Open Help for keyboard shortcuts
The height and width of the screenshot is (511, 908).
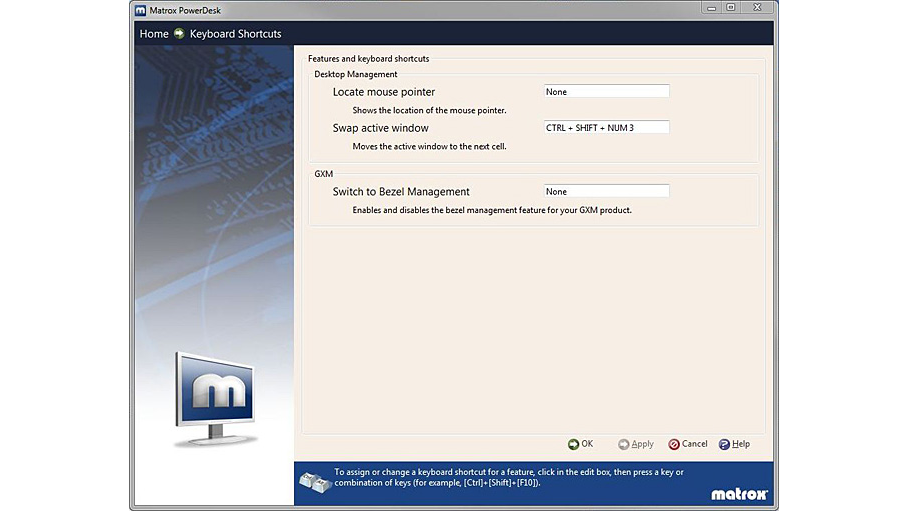734,444
